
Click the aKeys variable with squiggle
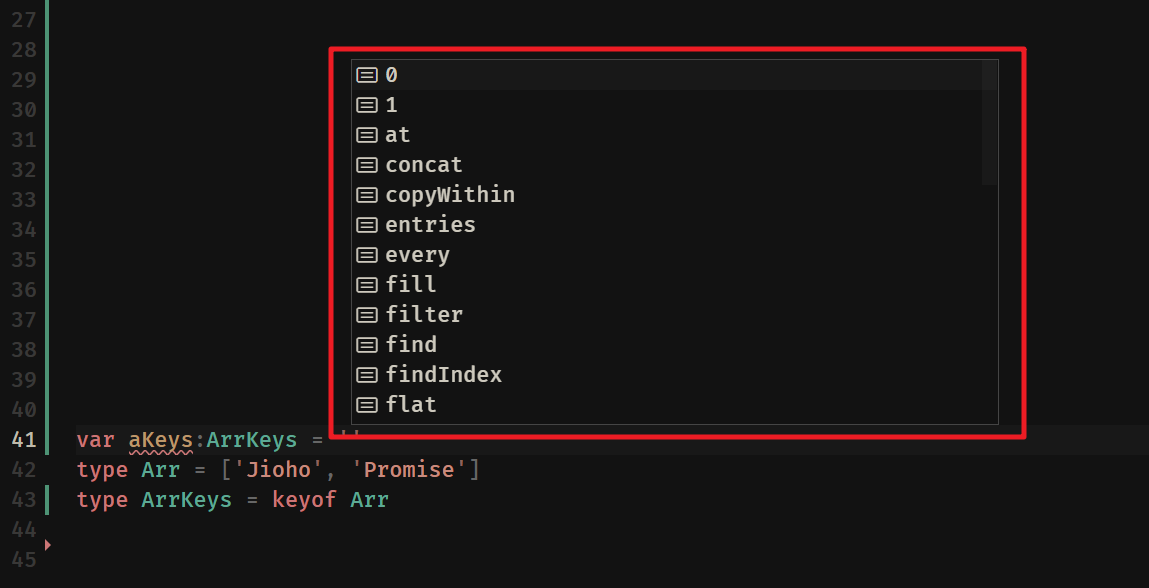coord(160,440)
